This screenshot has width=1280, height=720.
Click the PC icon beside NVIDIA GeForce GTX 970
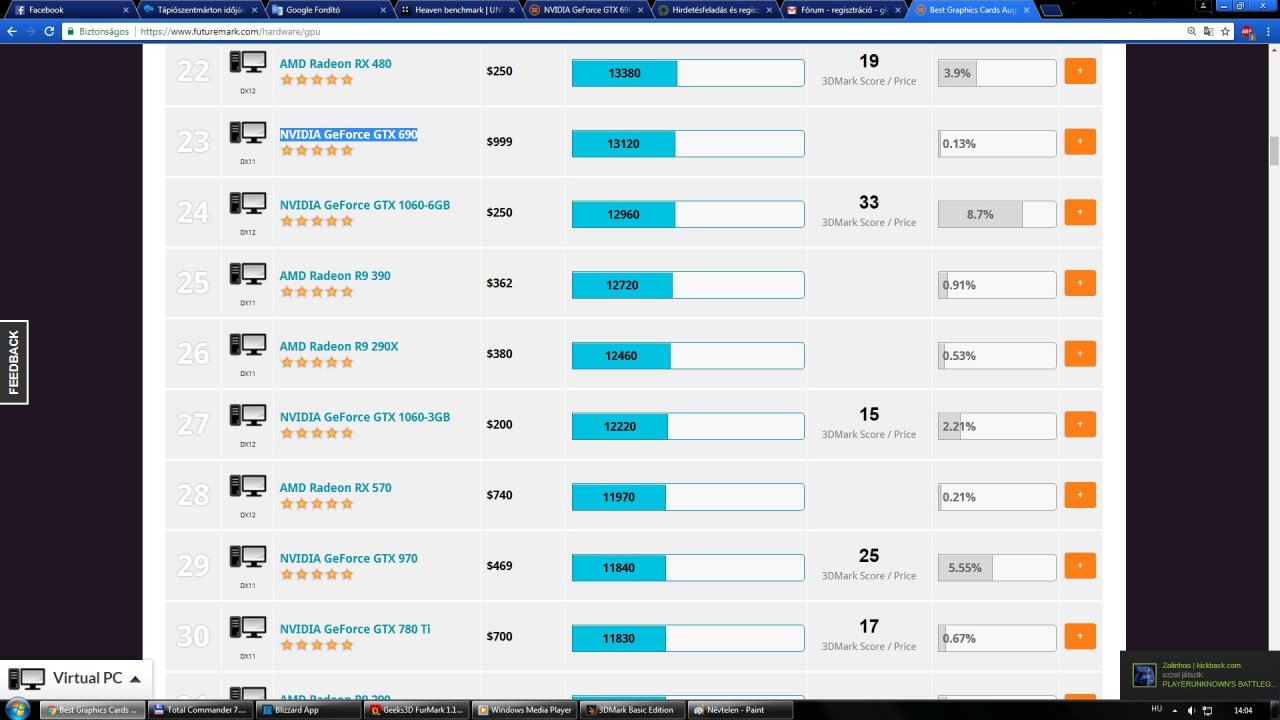click(x=248, y=557)
